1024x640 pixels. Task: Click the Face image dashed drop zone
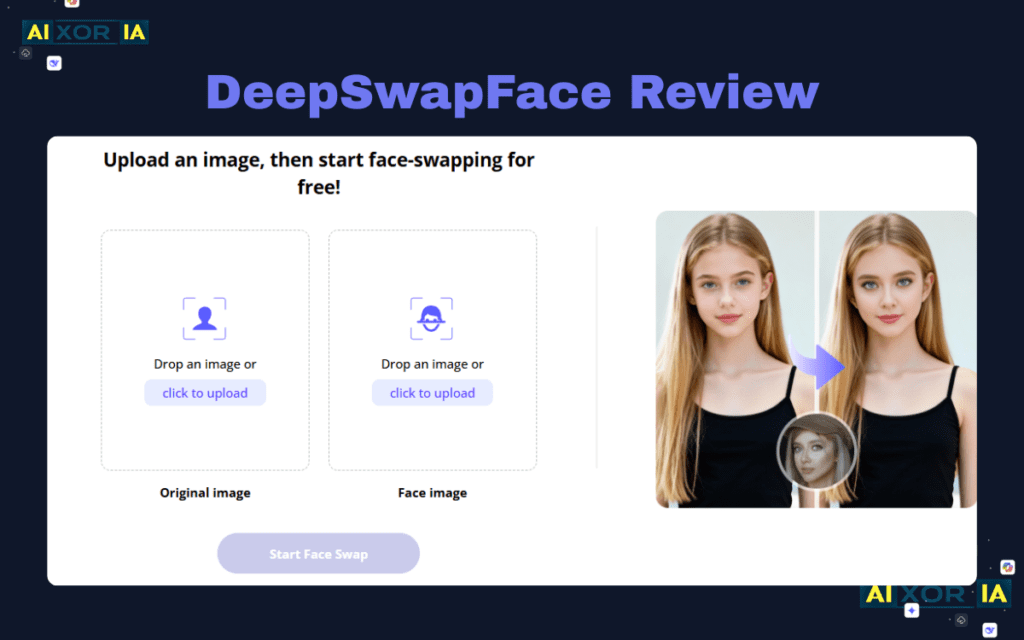[x=432, y=270]
